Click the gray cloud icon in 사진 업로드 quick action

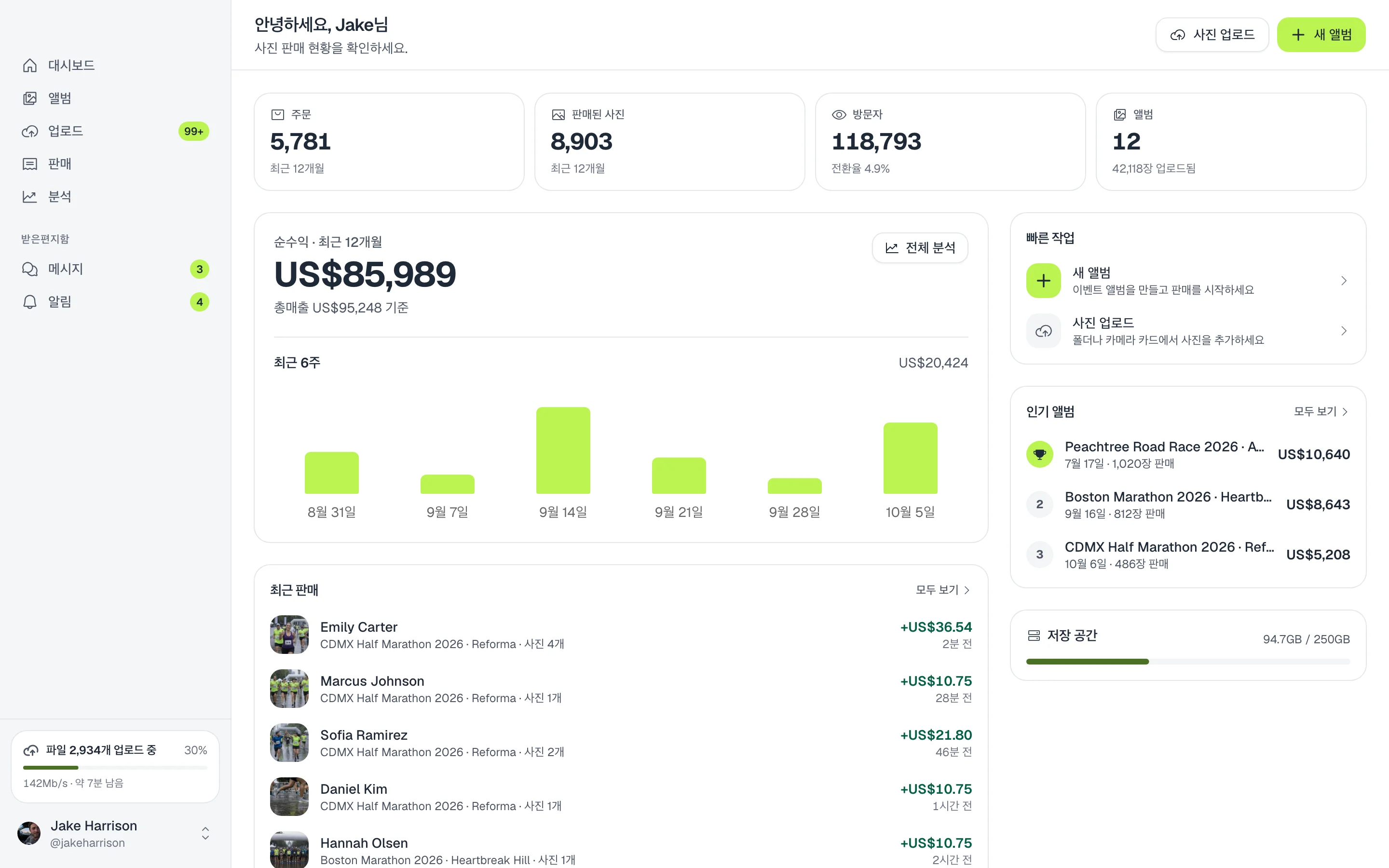coord(1044,331)
